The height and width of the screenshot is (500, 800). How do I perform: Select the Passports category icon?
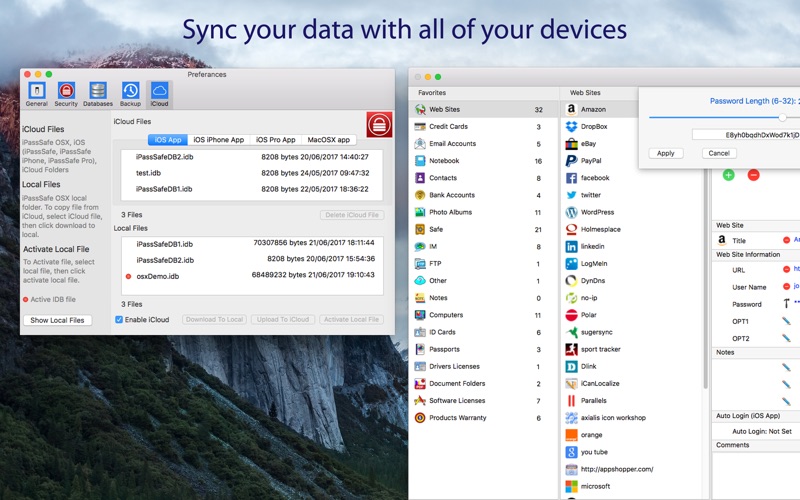point(420,349)
